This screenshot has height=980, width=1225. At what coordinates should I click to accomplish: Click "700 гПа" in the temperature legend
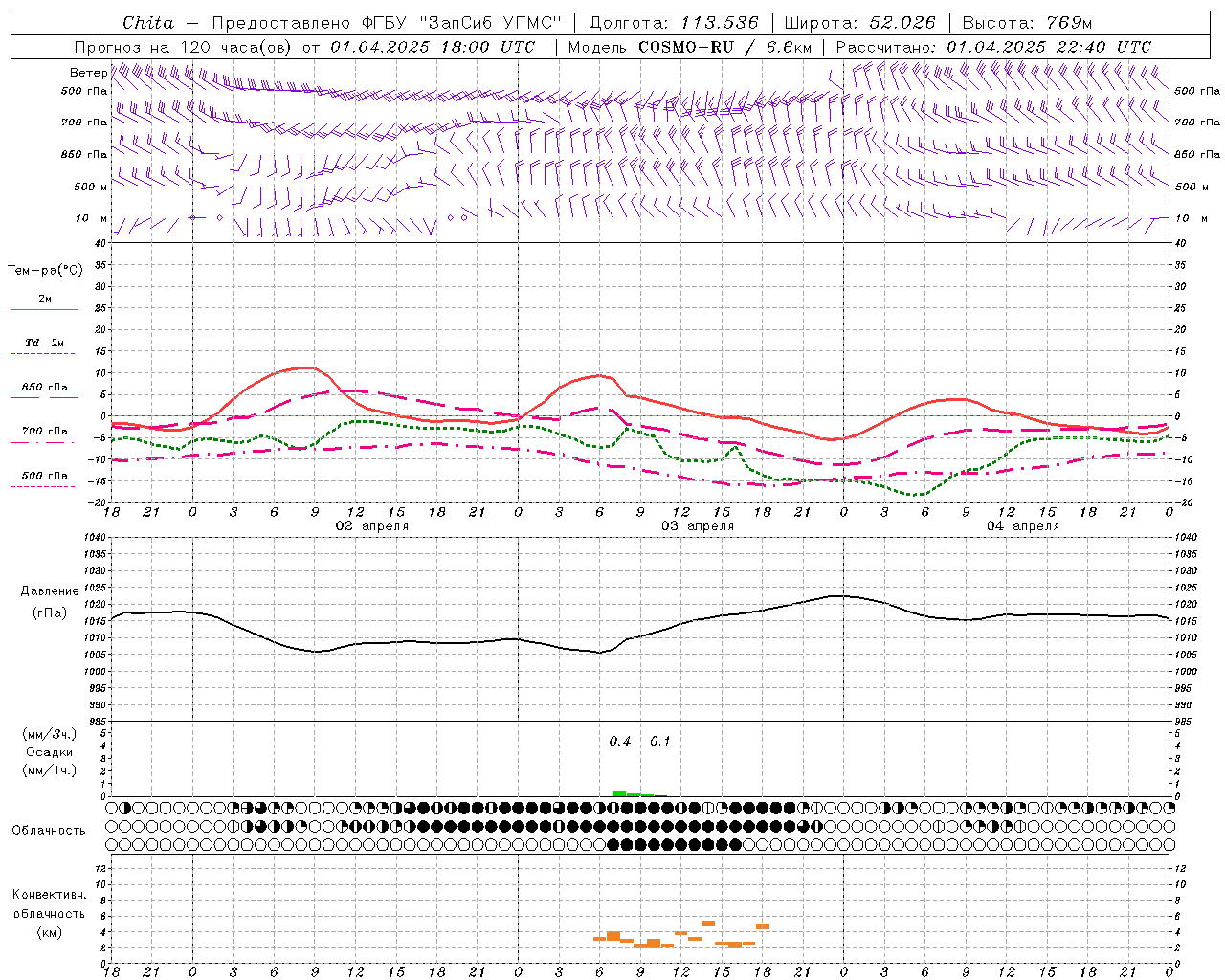(44, 432)
